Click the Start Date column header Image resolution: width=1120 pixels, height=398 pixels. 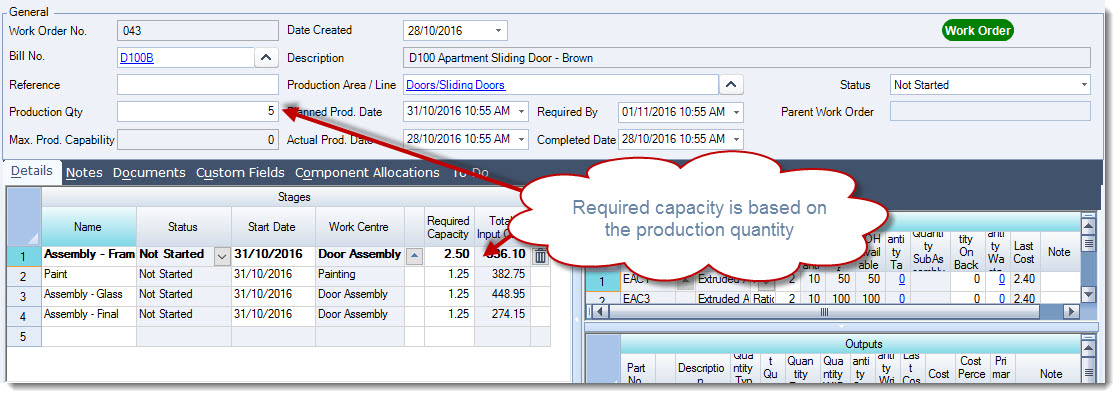(273, 227)
